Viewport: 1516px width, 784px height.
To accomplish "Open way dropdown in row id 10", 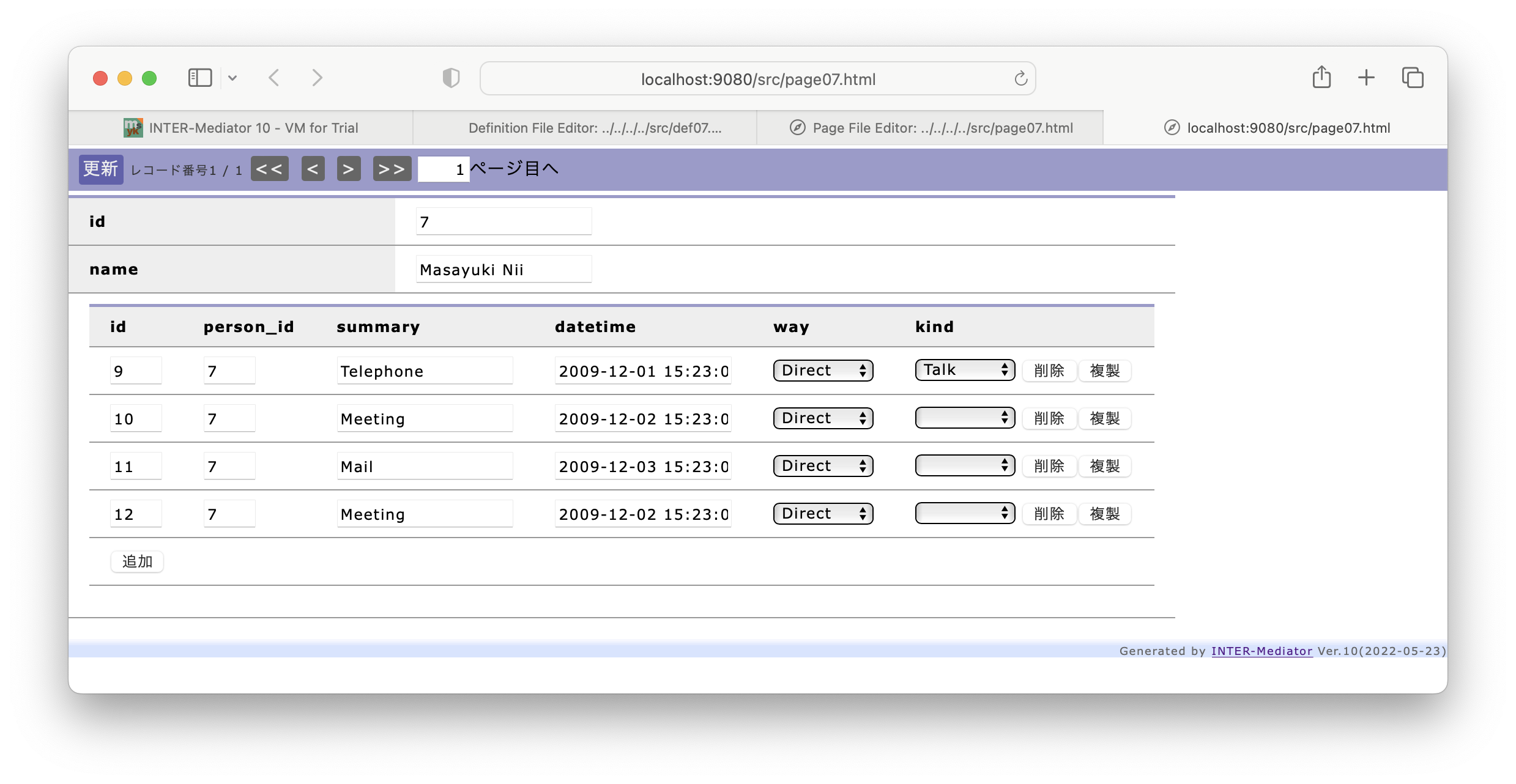I will (823, 418).
